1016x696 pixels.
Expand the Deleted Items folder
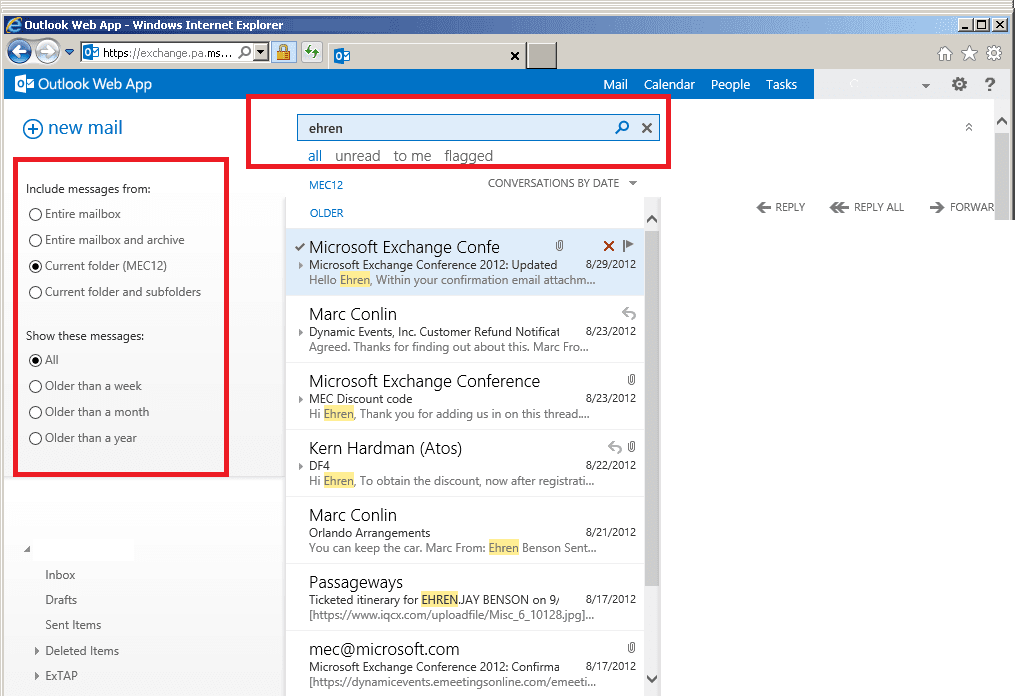coord(37,651)
